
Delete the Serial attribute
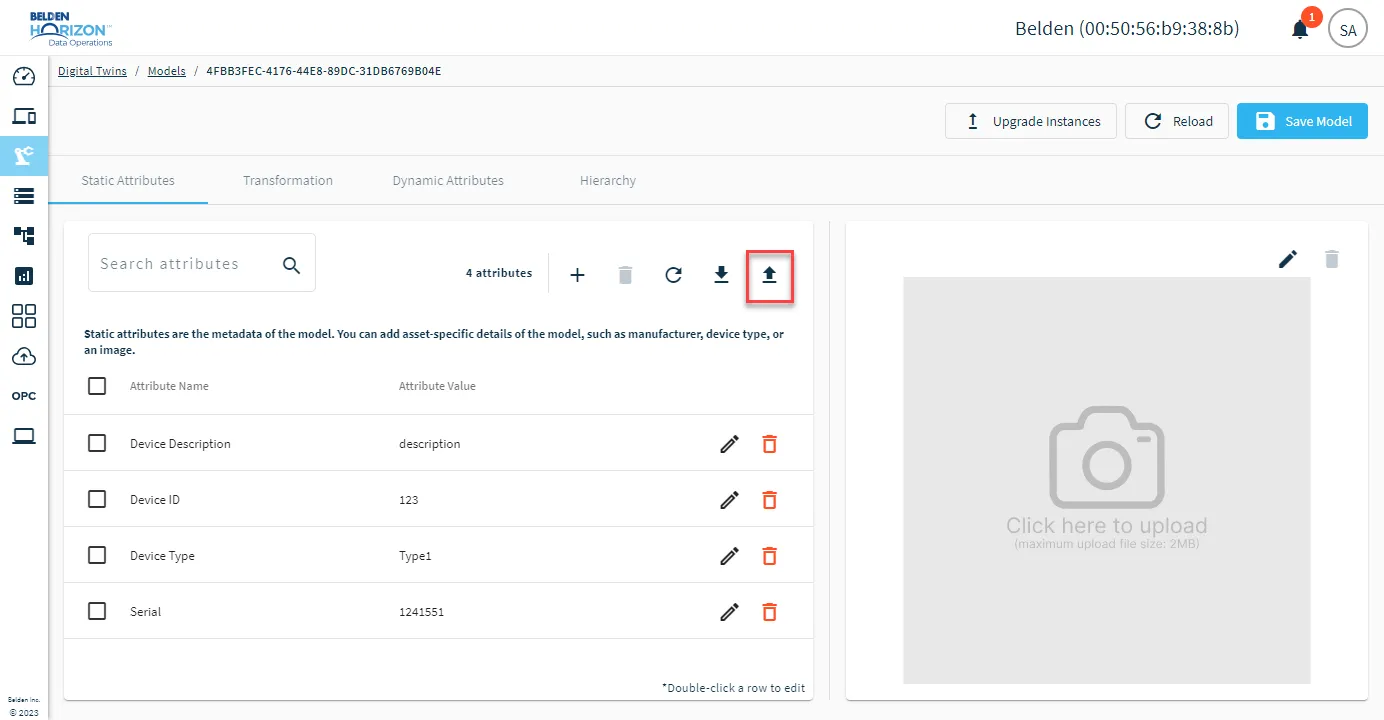[x=769, y=612]
